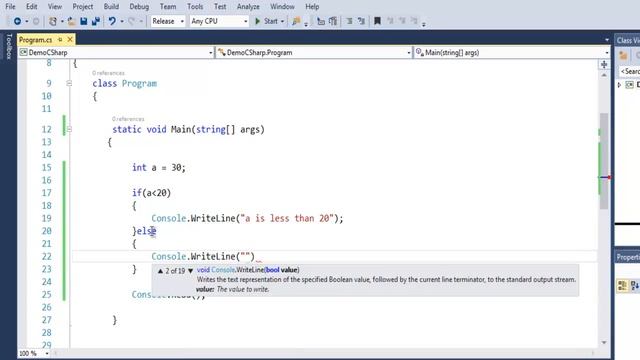Open the Build menu

coord(111,7)
